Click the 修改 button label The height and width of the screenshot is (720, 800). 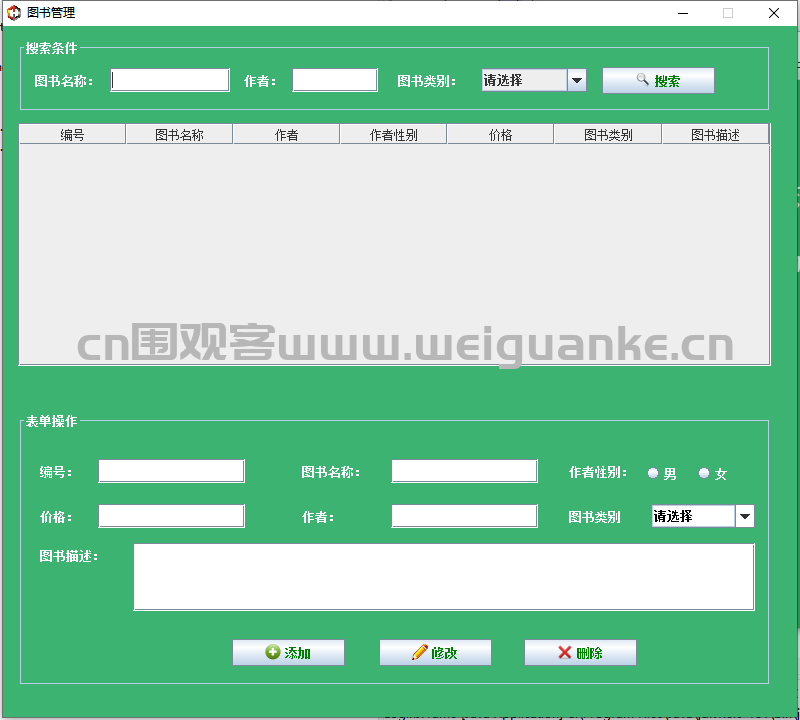click(444, 653)
